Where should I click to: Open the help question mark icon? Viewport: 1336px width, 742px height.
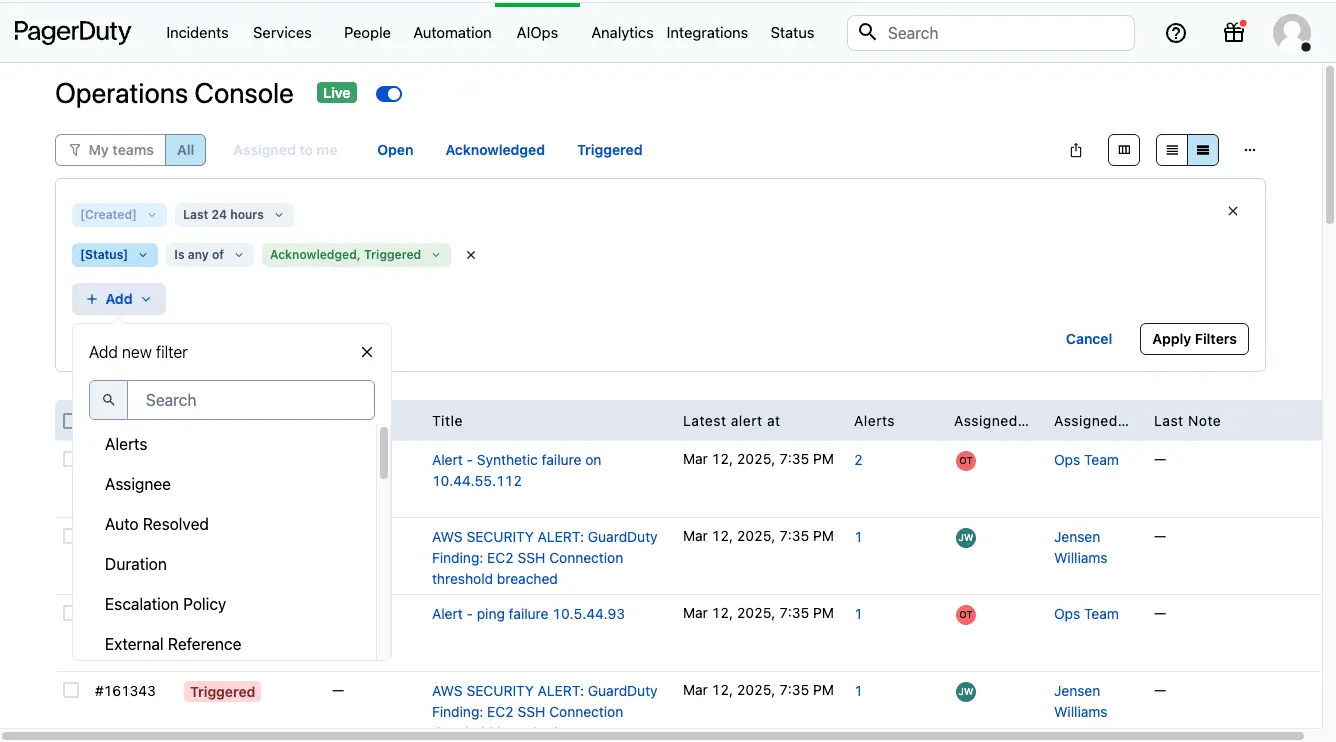pyautogui.click(x=1176, y=33)
